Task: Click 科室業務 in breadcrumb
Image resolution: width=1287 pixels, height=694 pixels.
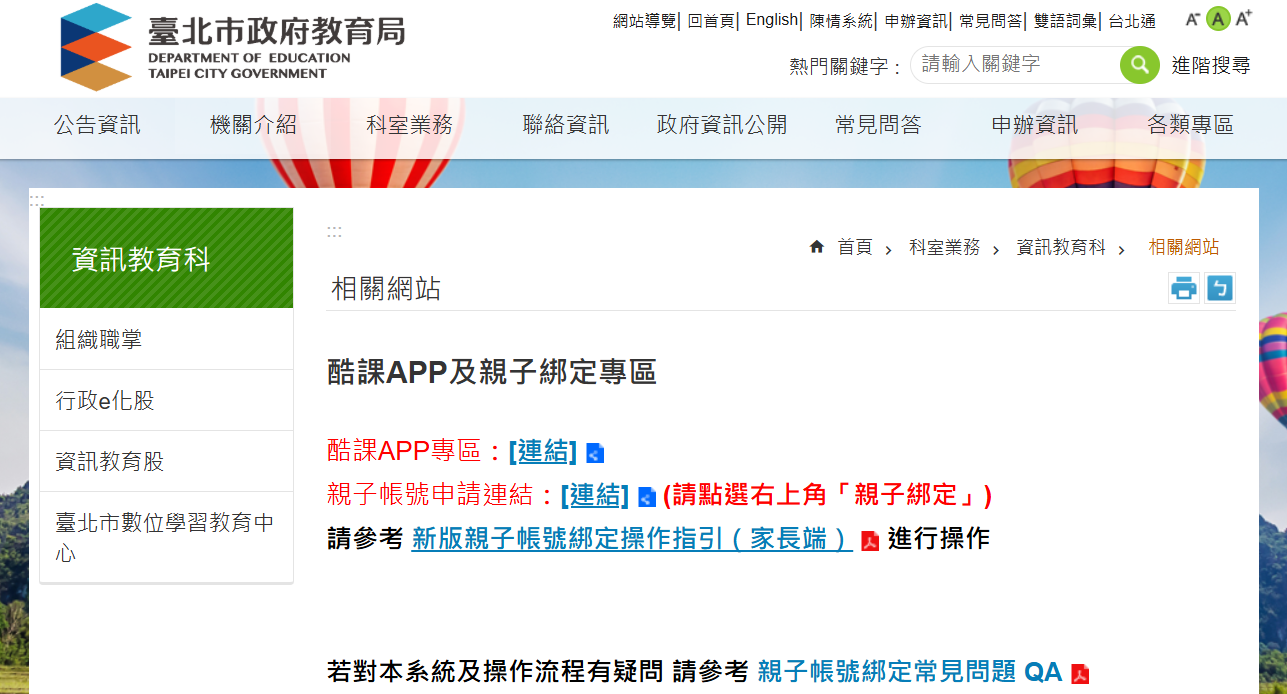Action: 944,247
